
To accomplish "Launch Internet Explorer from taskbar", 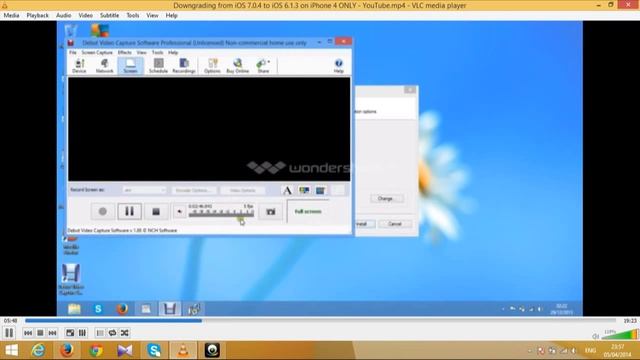I will [x=38, y=350].
